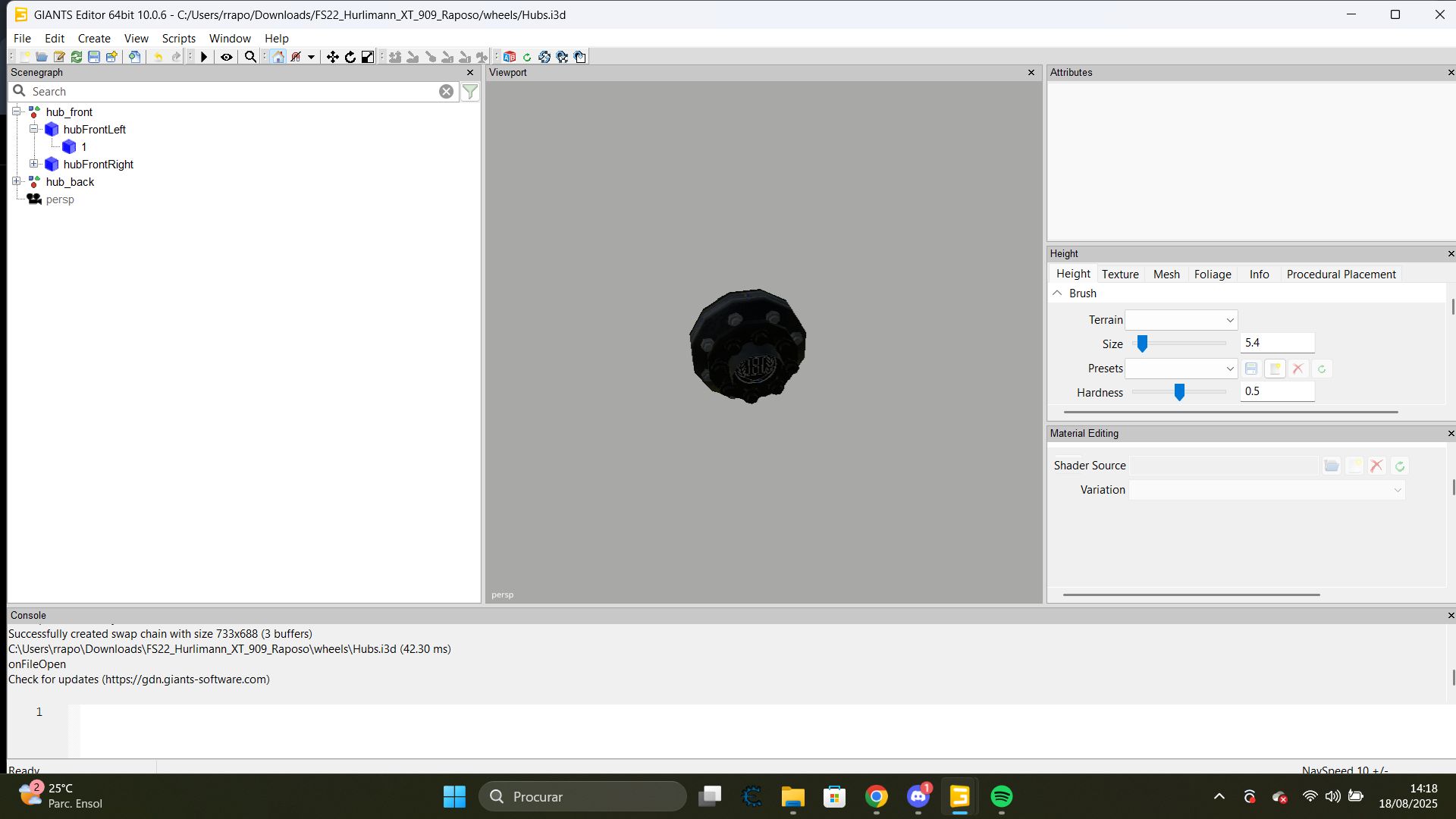The width and height of the screenshot is (1456, 819).
Task: Open the View menu
Action: (136, 38)
